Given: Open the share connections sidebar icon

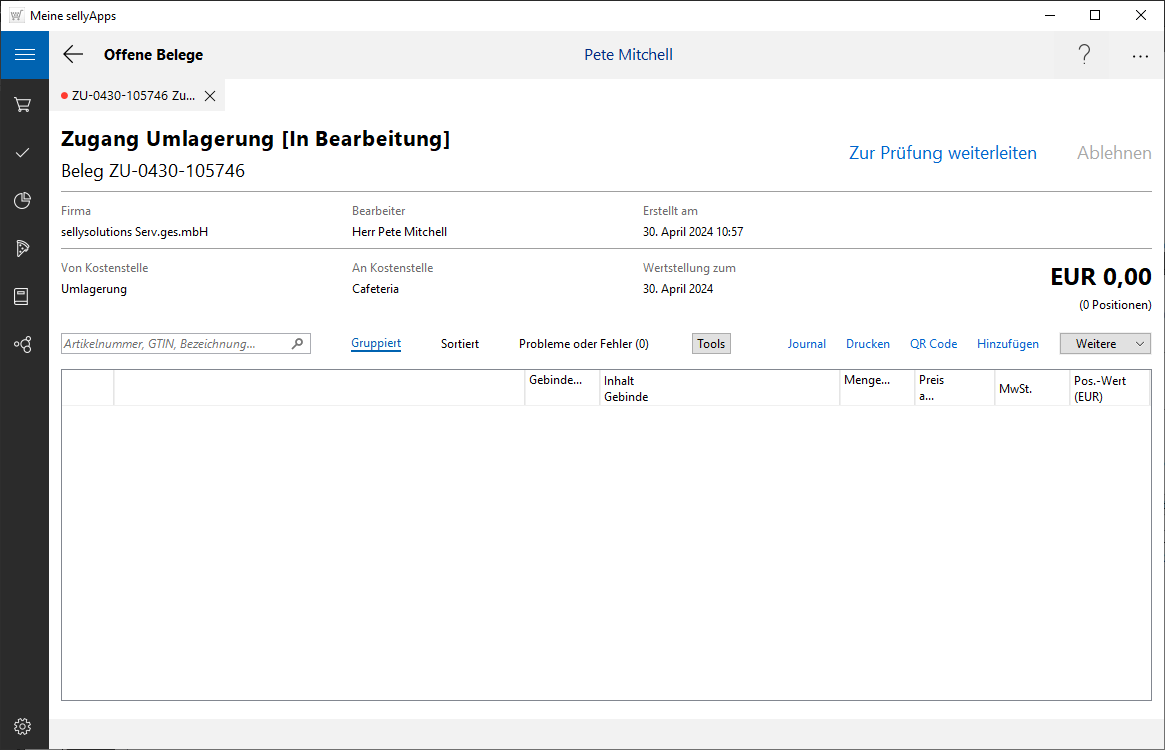Looking at the screenshot, I should pos(23,345).
